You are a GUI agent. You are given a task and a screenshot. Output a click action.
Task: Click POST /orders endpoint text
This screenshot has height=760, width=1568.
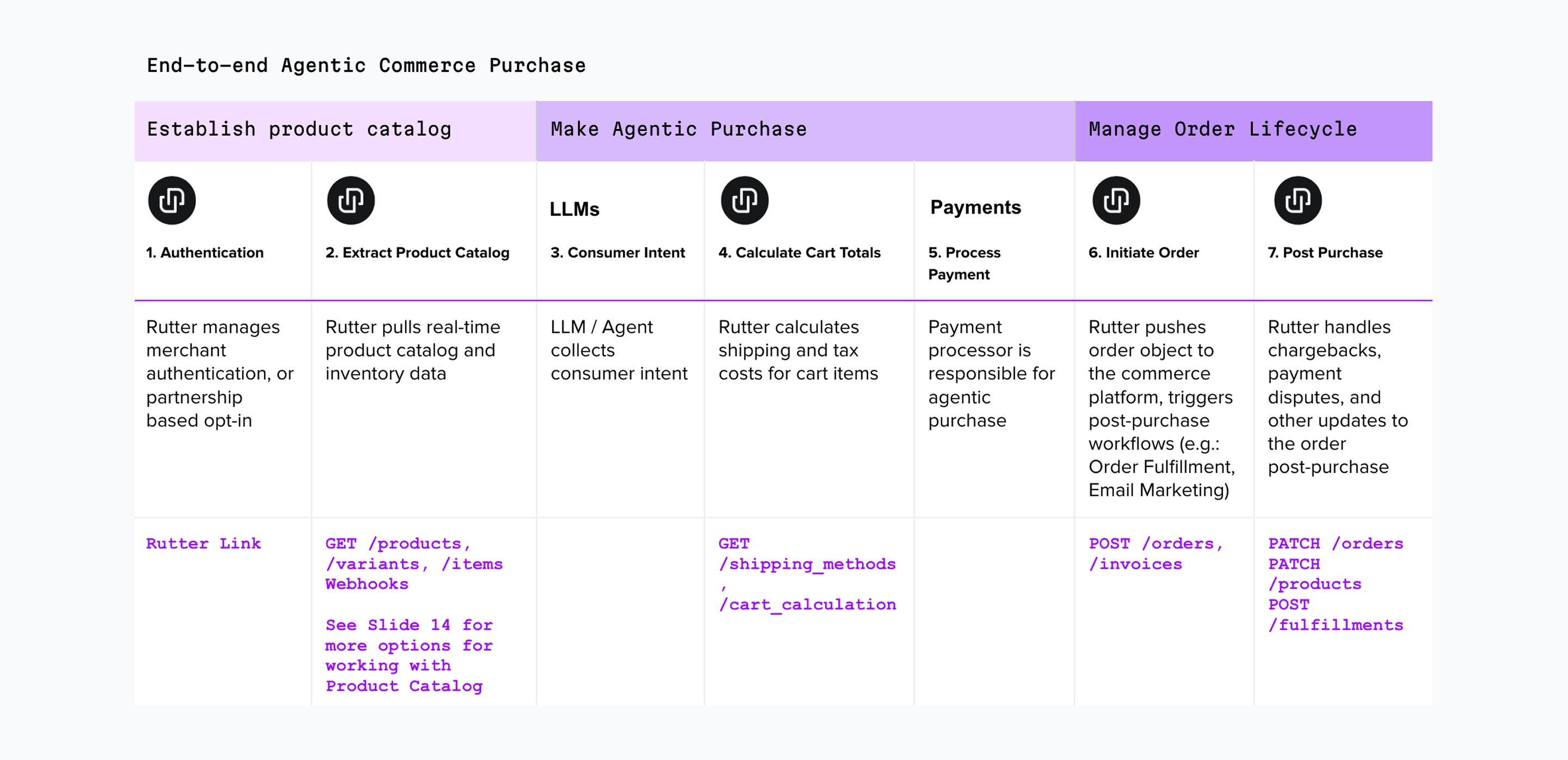(1155, 543)
